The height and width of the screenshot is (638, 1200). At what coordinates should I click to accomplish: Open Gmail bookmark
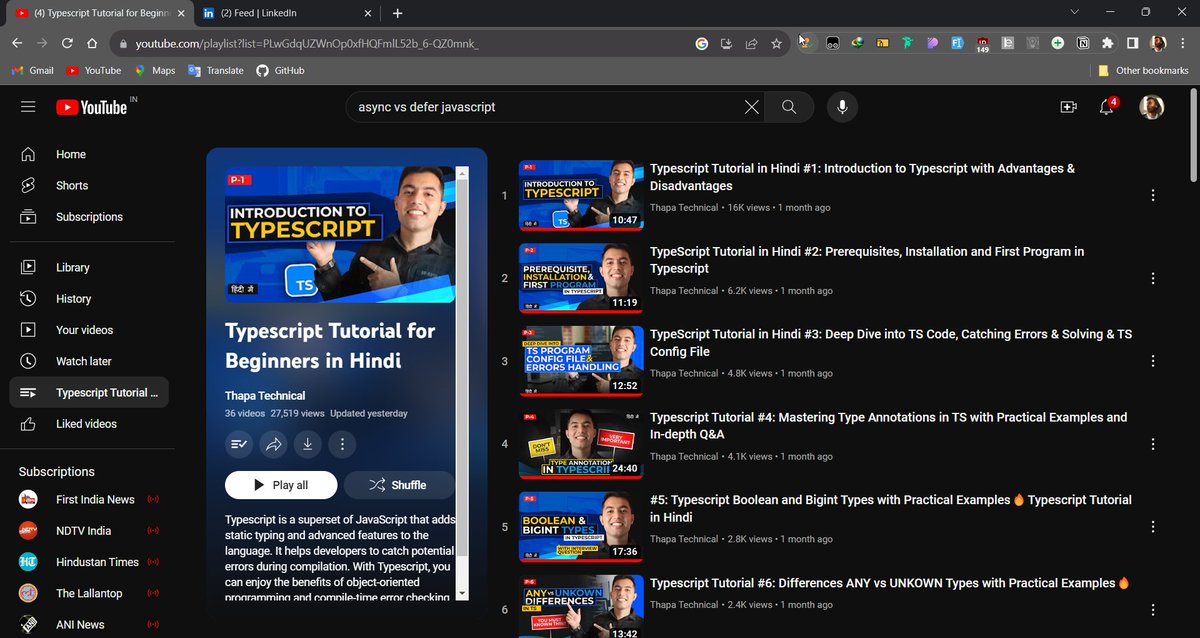pos(32,71)
